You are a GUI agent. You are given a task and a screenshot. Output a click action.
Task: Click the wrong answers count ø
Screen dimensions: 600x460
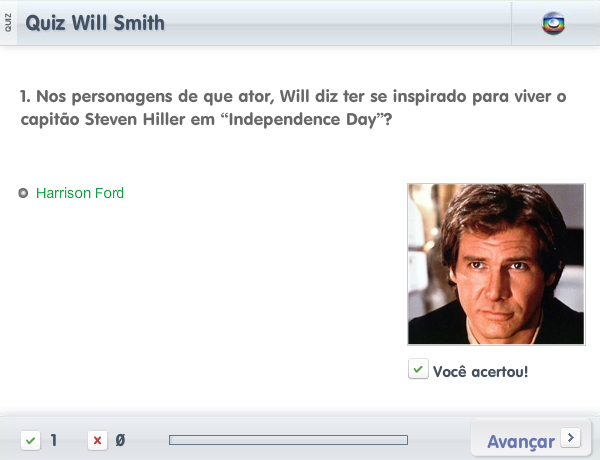pyautogui.click(x=120, y=440)
